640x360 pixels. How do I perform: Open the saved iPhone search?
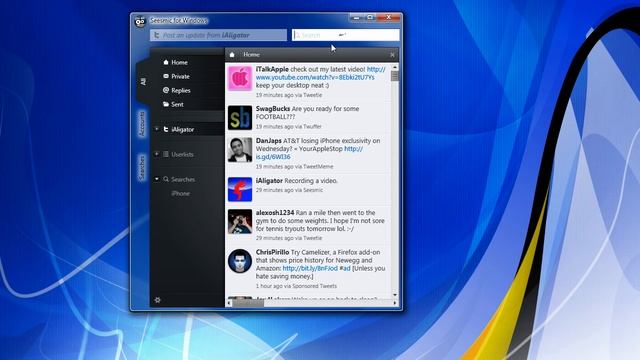click(180, 193)
